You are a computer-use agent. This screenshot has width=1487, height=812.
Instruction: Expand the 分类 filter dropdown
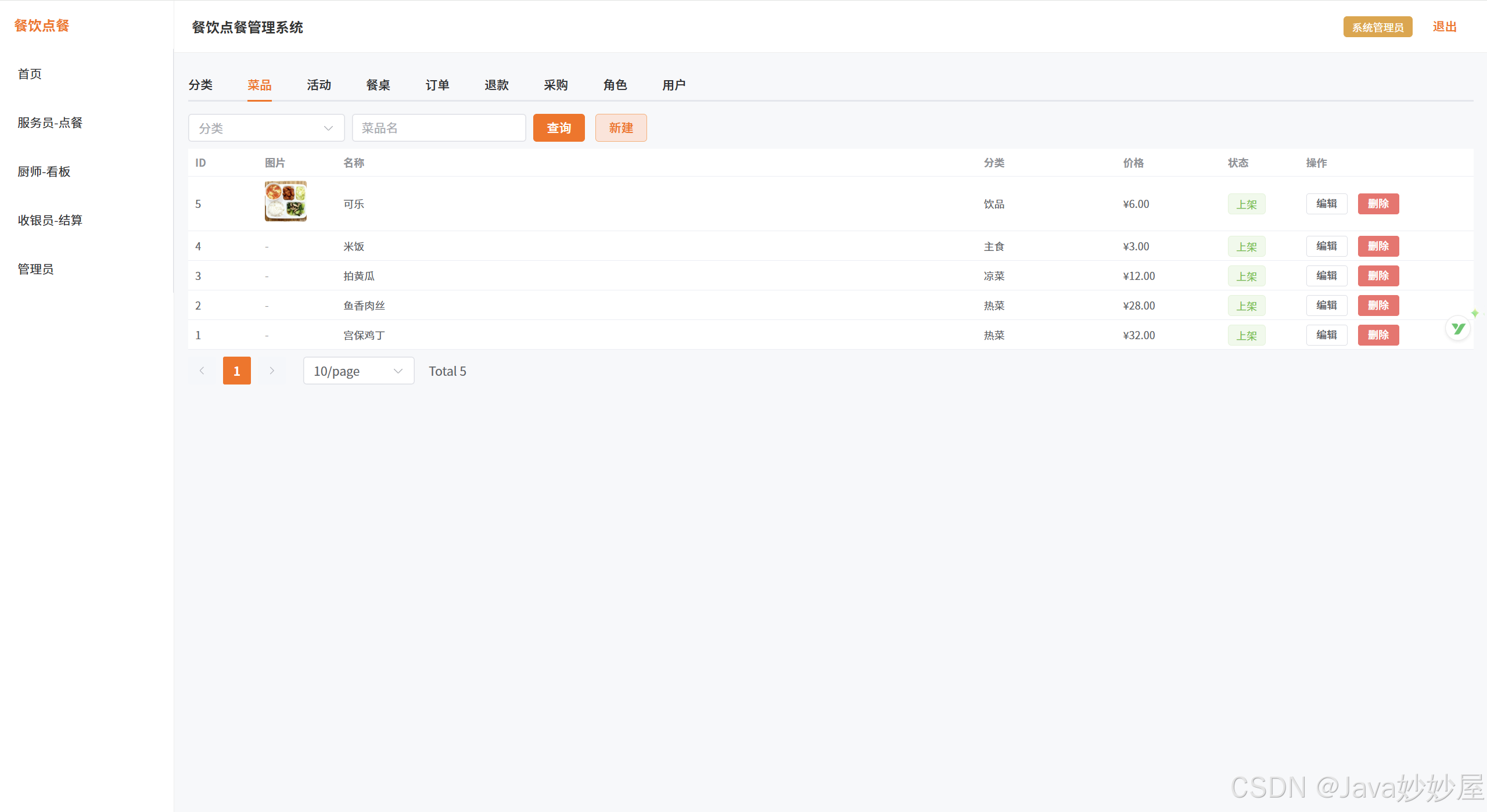[x=266, y=128]
